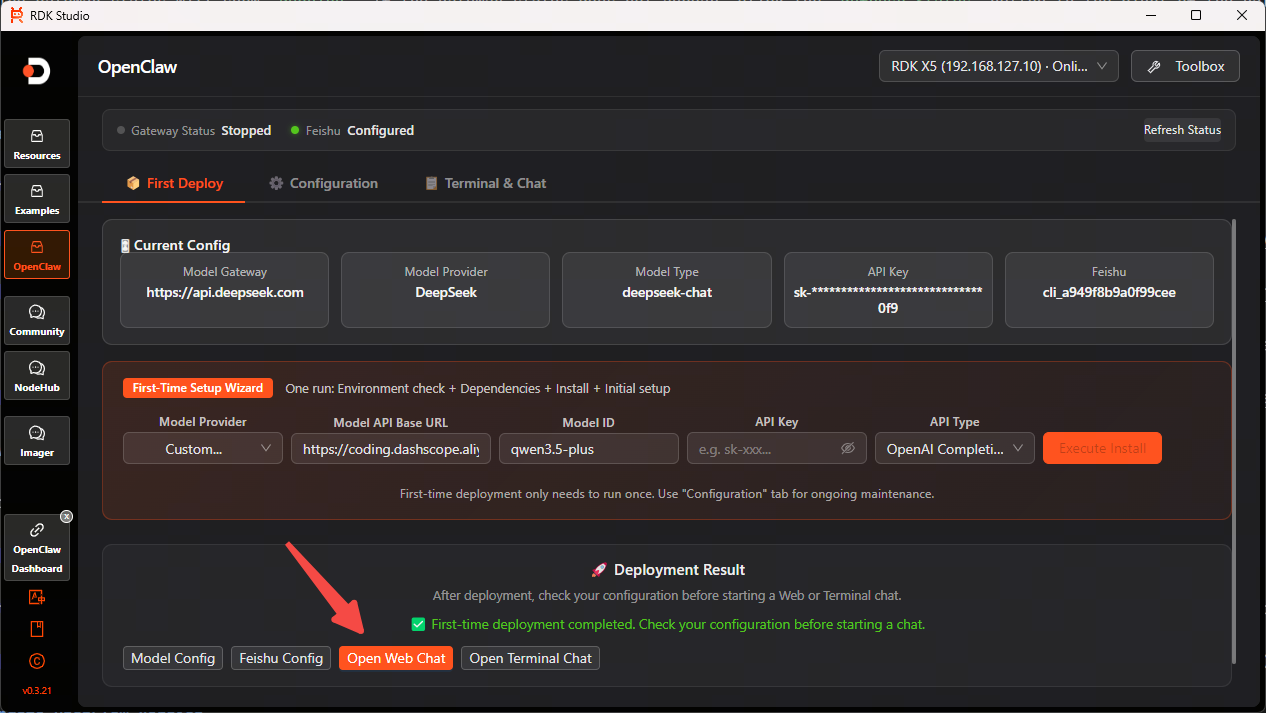Switch to the First Deploy tab
The height and width of the screenshot is (713, 1266).
(x=174, y=183)
